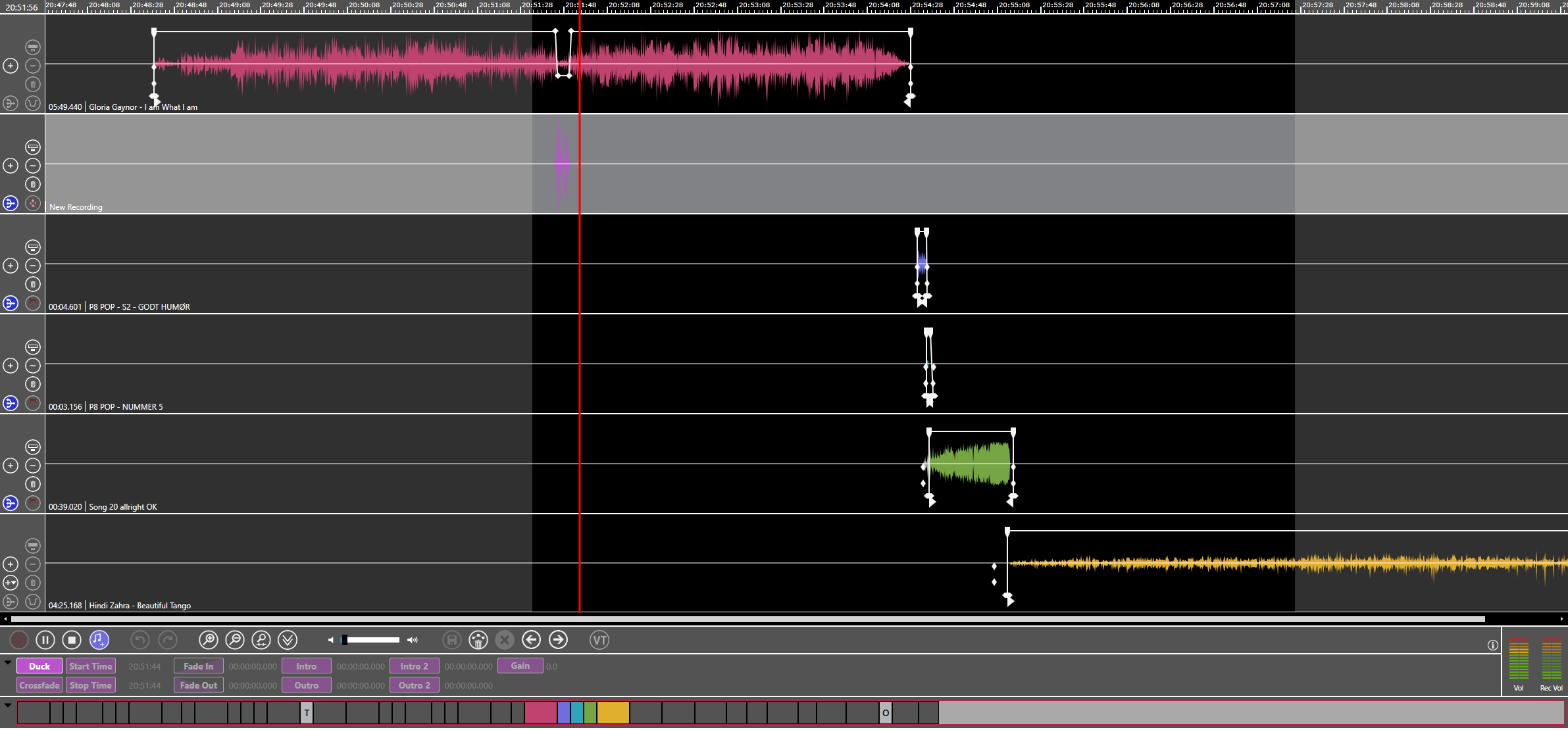Click the double chevron down icon
Screen dimensions: 1568x730
tap(288, 640)
